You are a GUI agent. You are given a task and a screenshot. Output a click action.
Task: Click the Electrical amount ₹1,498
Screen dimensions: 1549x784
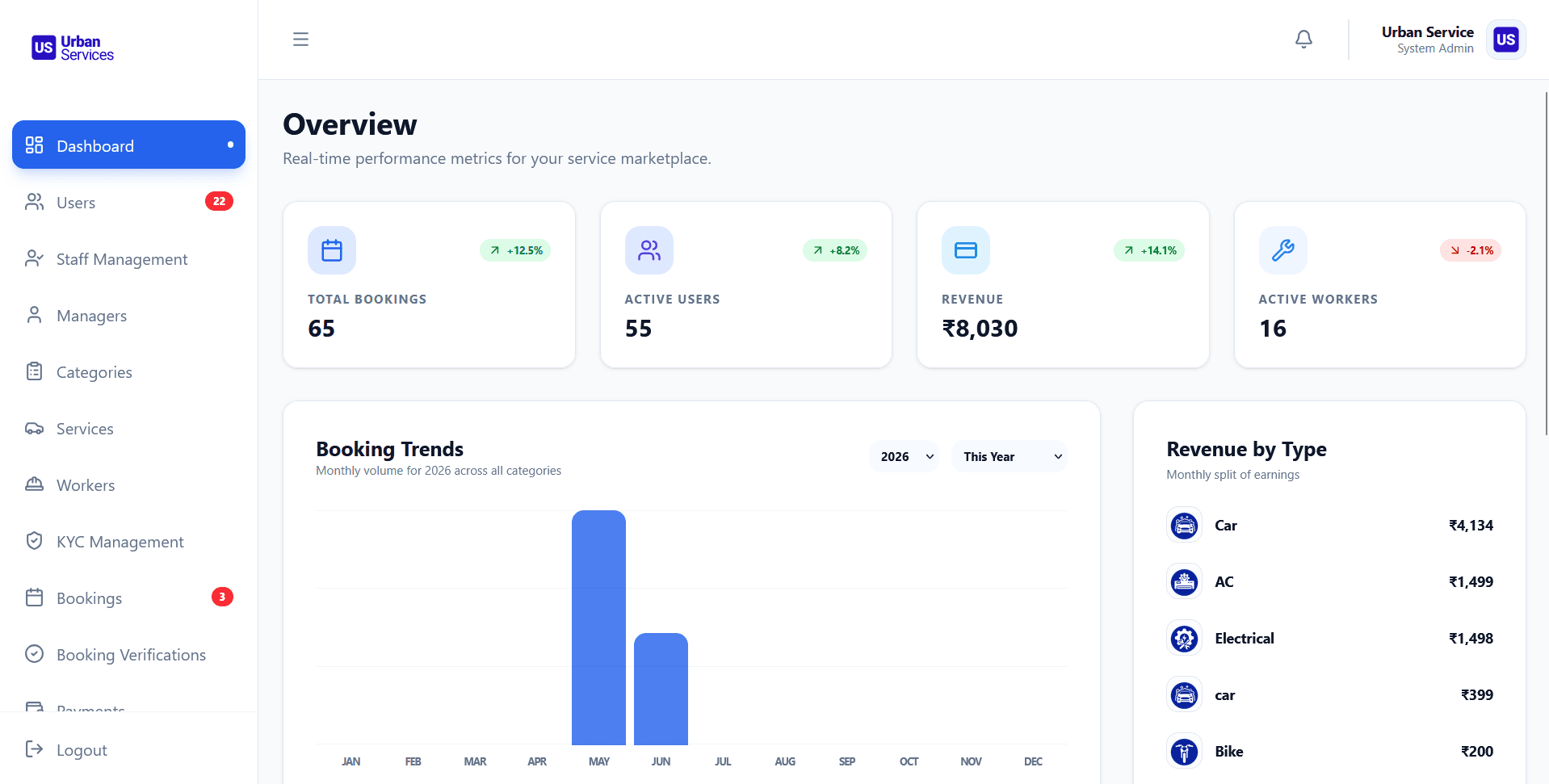(1471, 638)
